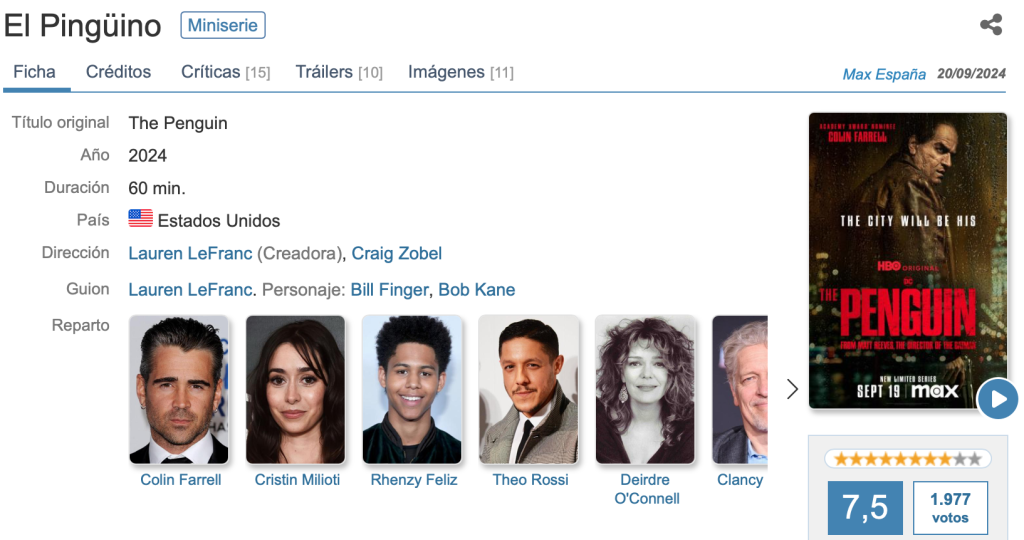Show next cast members with arrow

tap(793, 389)
